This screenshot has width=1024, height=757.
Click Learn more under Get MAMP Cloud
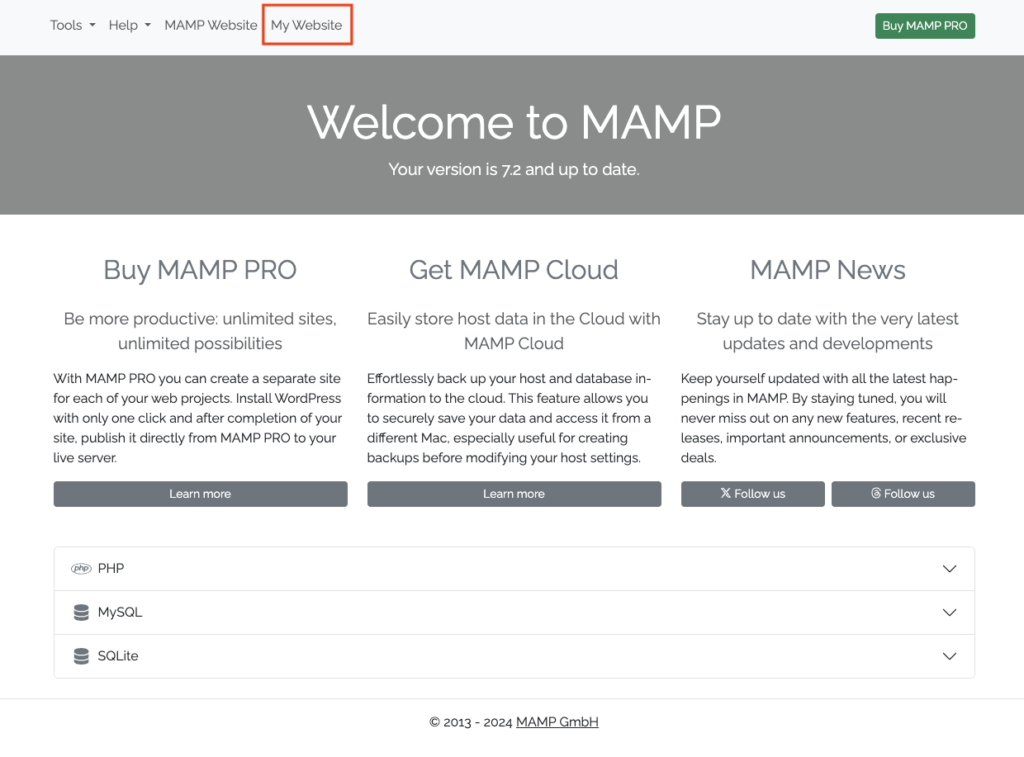(x=514, y=494)
